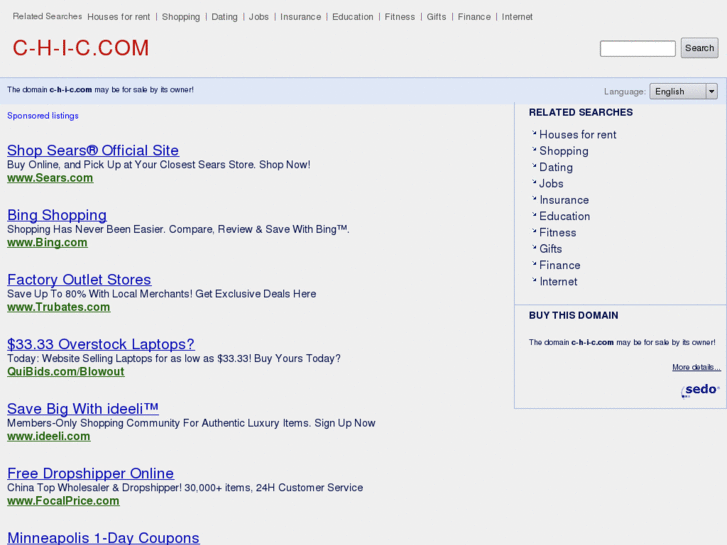This screenshot has height=545, width=727.
Task: Click QuiBids laptops ad description text
Action: point(174,358)
